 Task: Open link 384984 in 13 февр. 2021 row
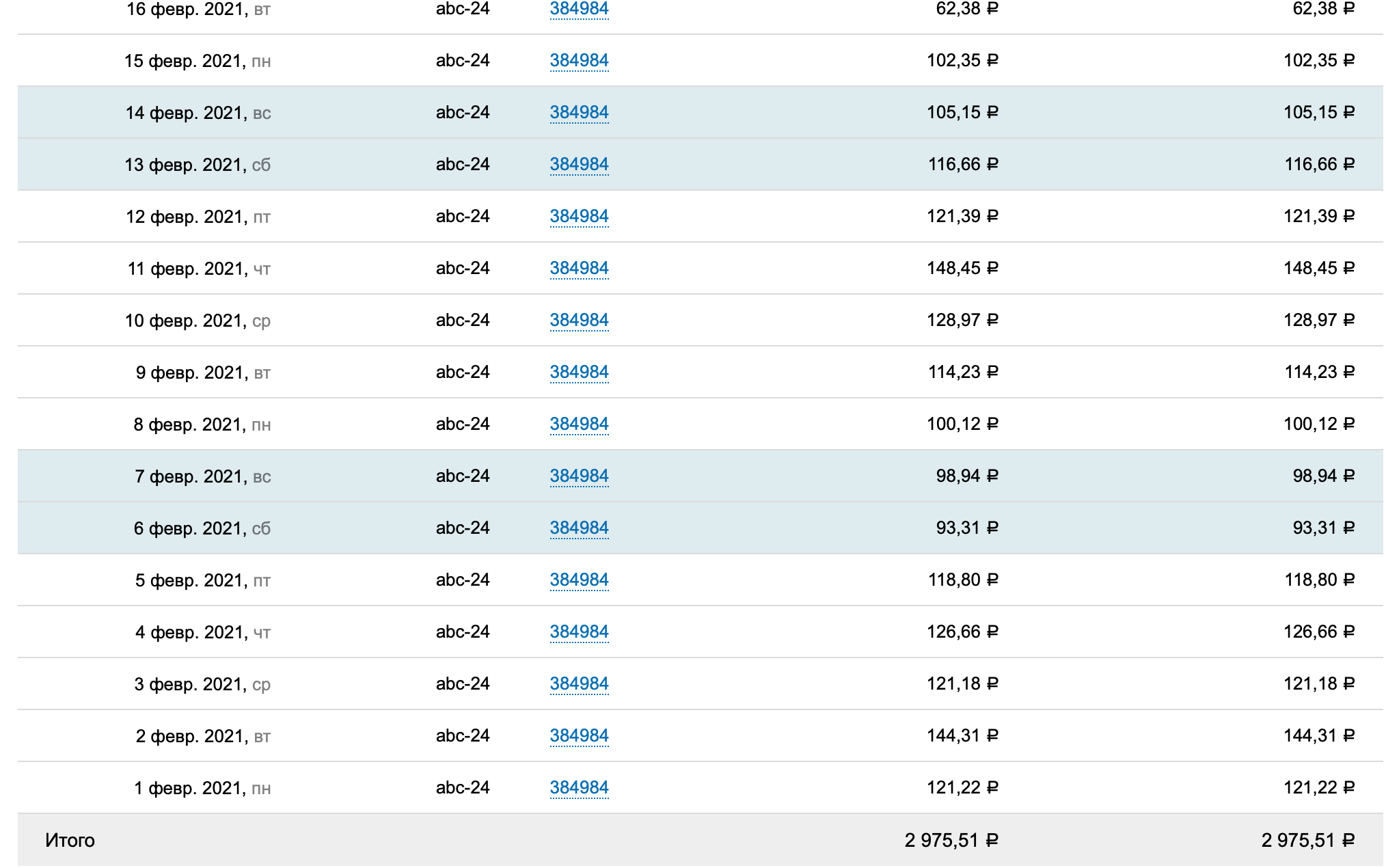579,164
